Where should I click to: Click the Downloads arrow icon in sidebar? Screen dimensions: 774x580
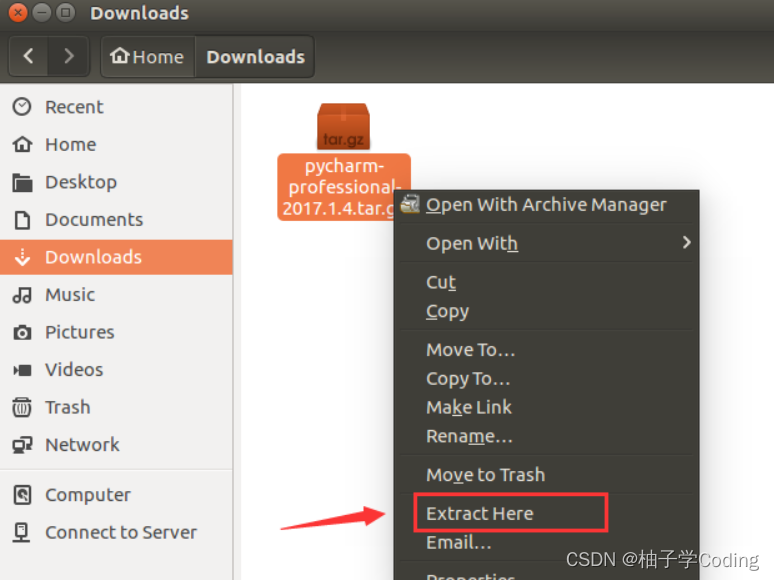click(22, 257)
